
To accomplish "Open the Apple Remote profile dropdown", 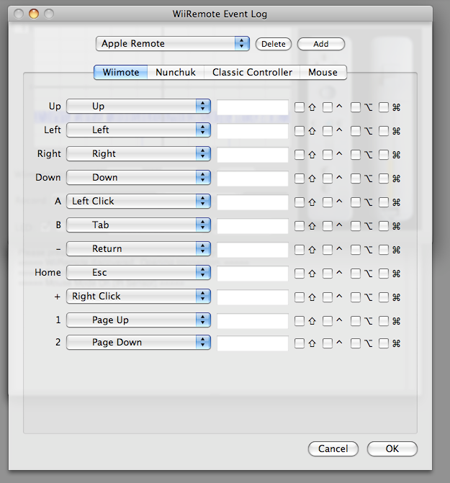I will click(172, 44).
